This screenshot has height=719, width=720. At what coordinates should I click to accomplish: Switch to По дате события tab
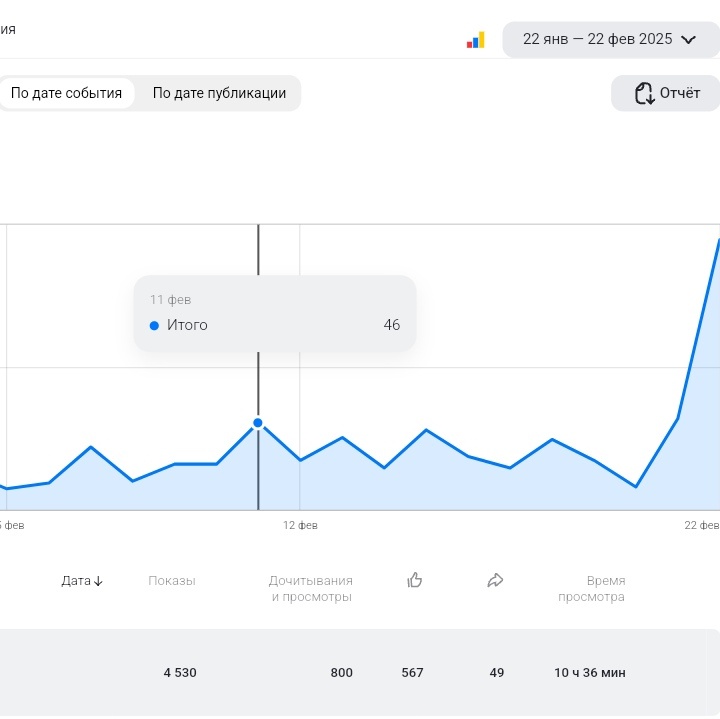(66, 93)
